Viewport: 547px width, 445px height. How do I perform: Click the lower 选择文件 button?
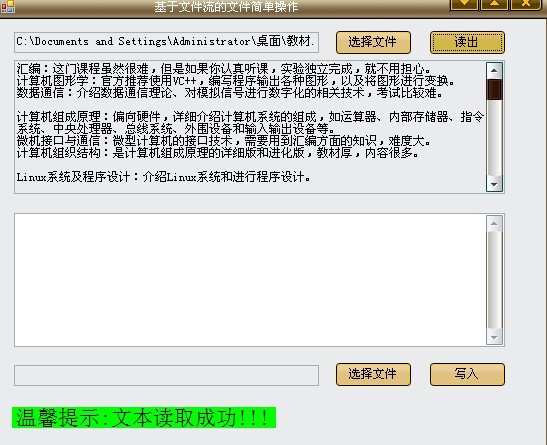pos(373,374)
